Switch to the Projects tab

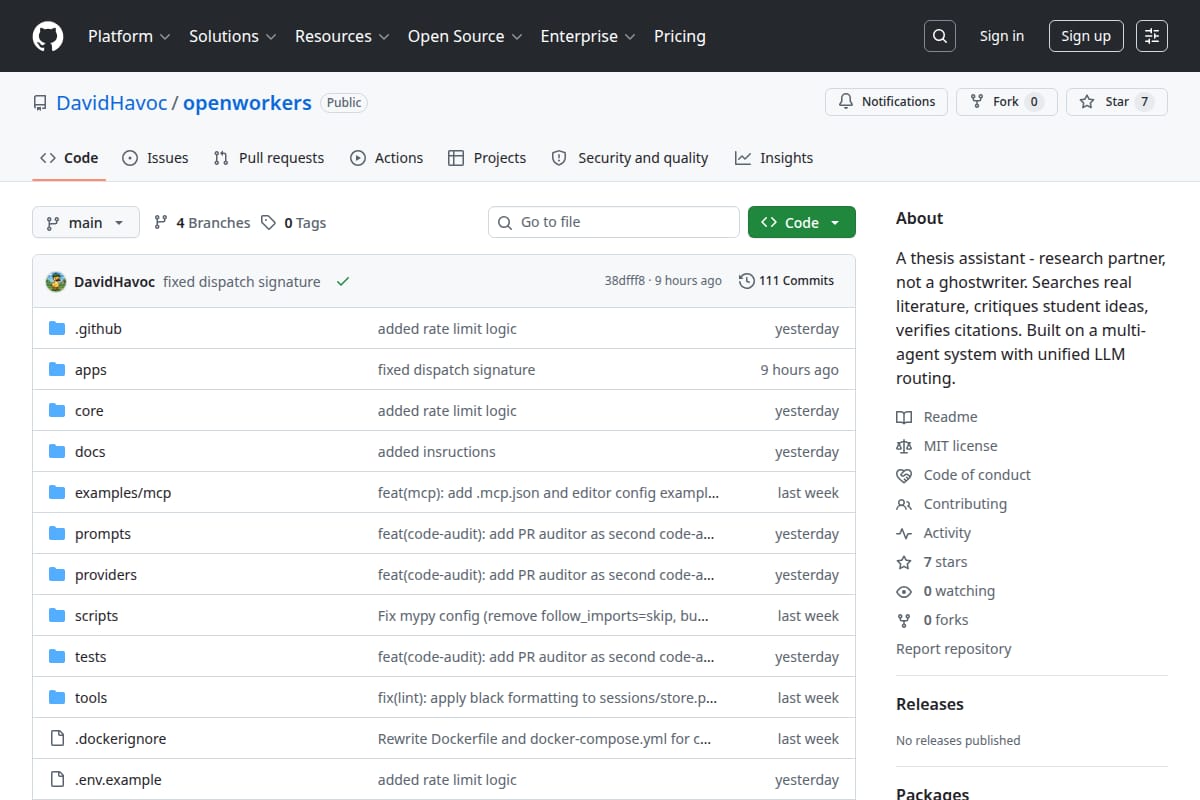pos(487,158)
